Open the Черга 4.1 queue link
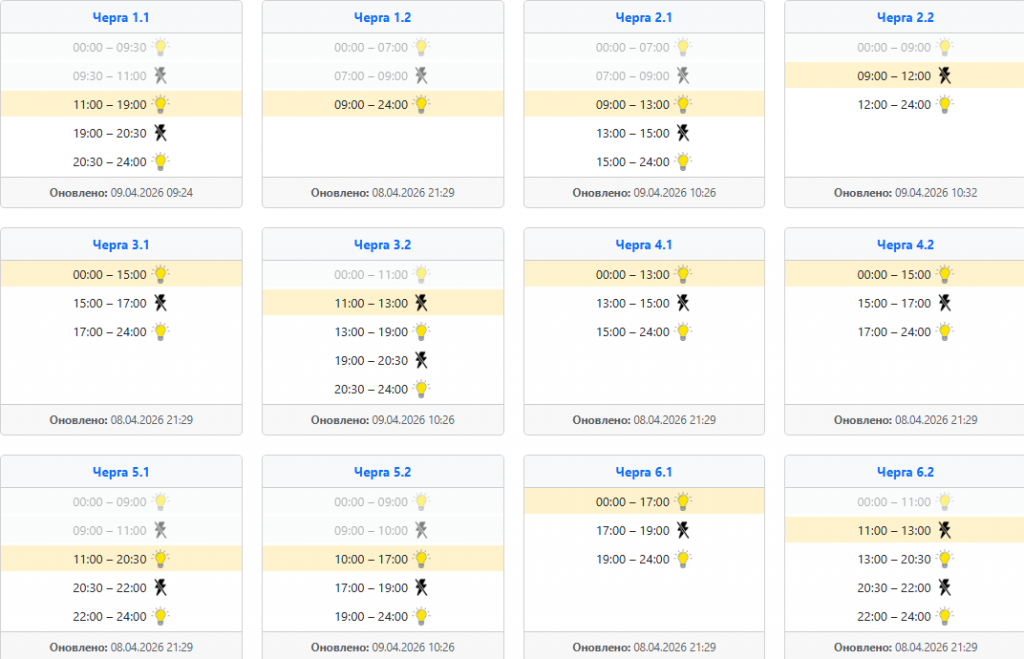This screenshot has width=1024, height=659. pos(644,245)
